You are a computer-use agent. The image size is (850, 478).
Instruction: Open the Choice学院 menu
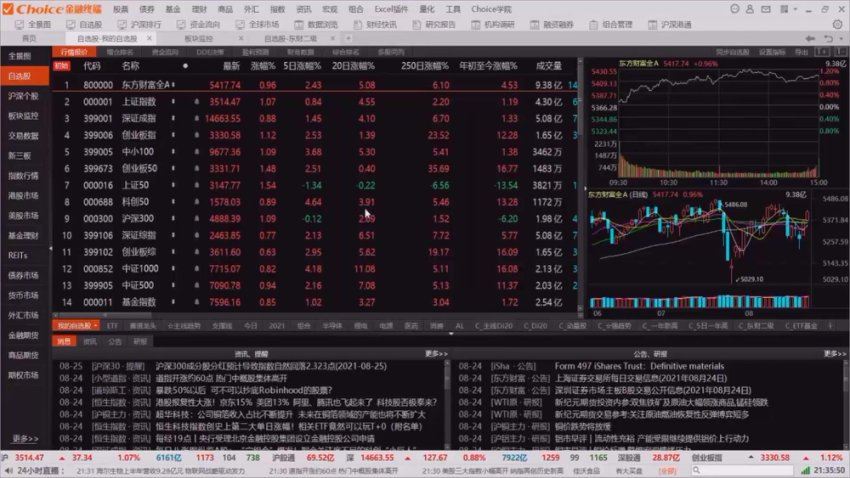pos(491,9)
